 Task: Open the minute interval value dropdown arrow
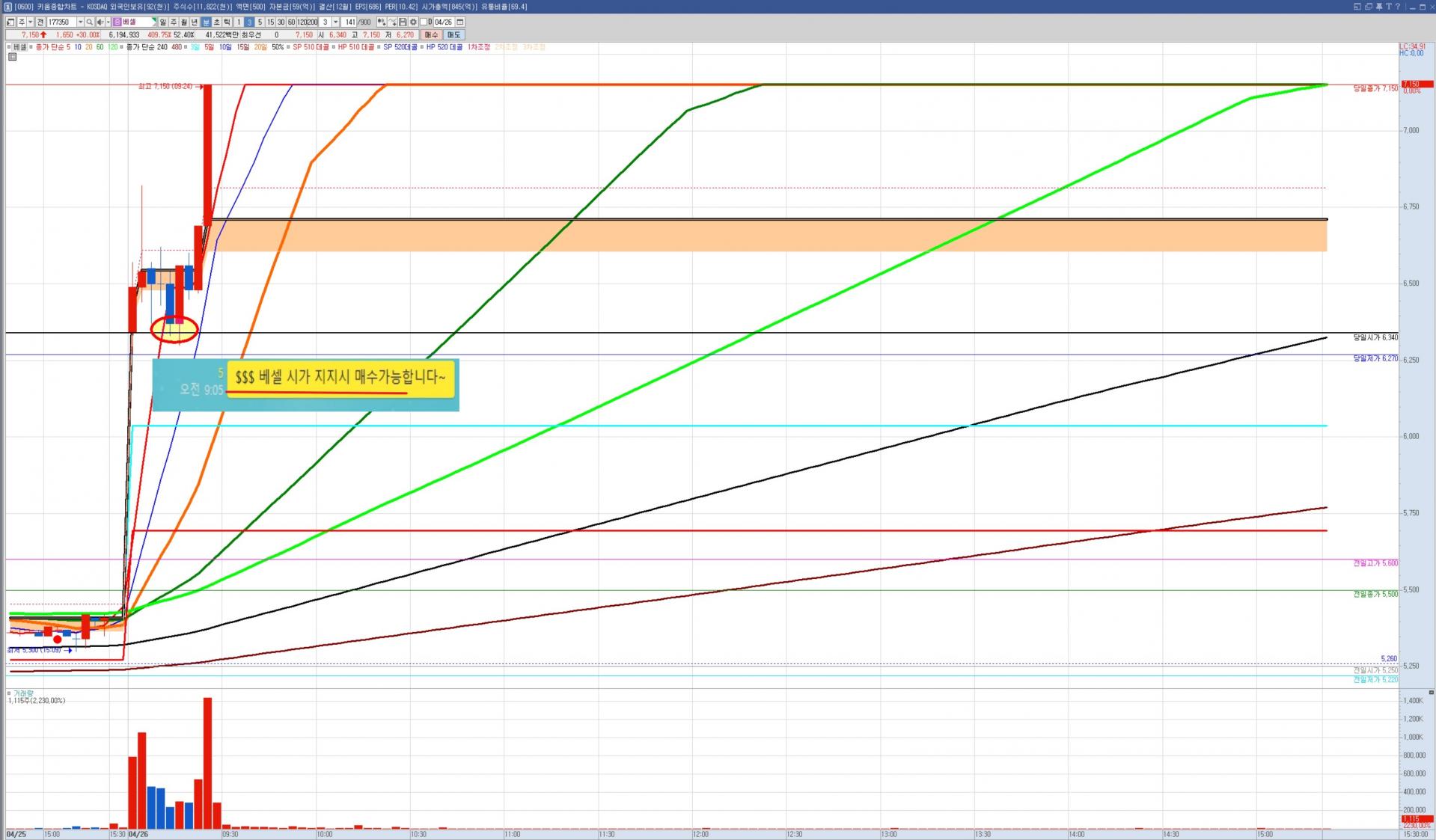pyautogui.click(x=335, y=22)
